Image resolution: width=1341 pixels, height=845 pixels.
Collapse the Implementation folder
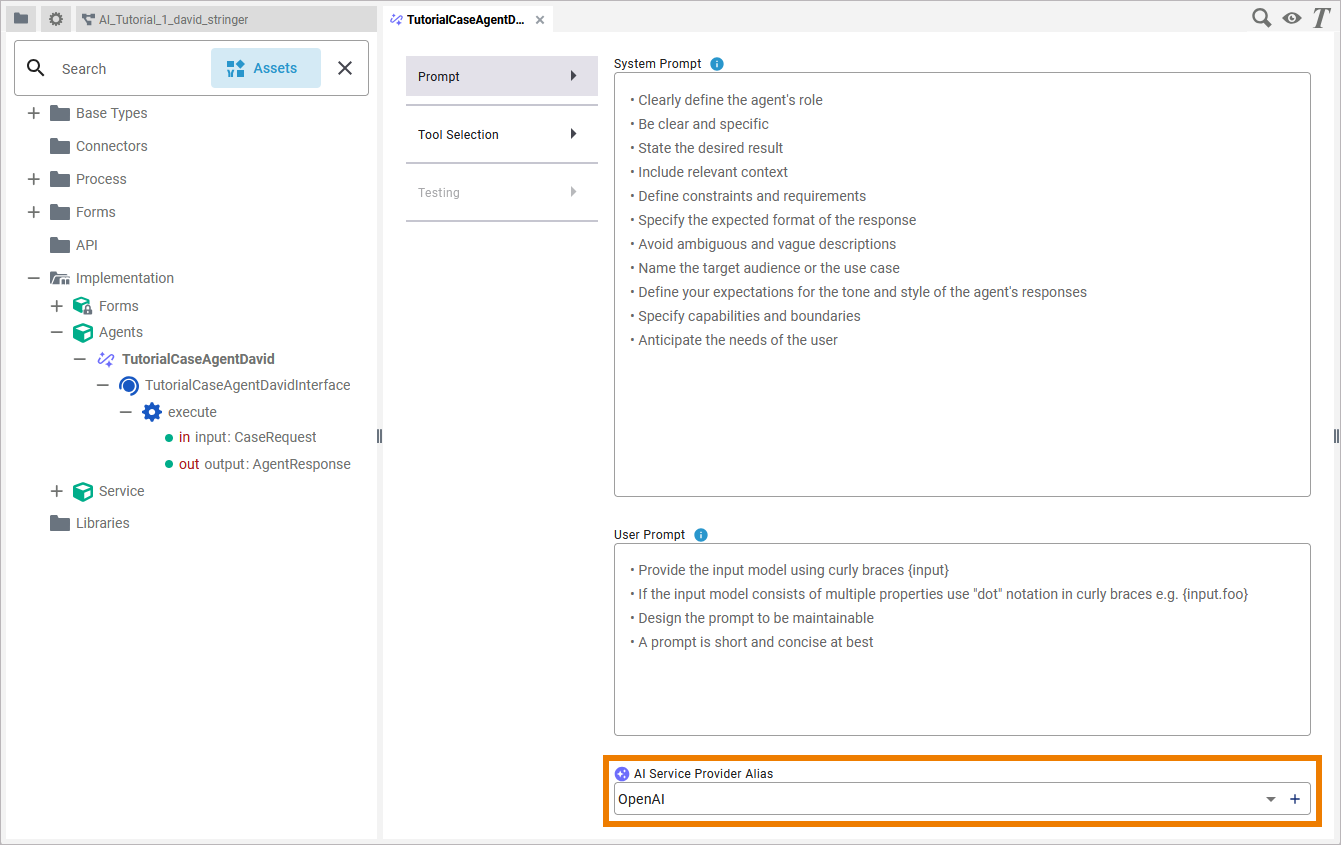34,278
